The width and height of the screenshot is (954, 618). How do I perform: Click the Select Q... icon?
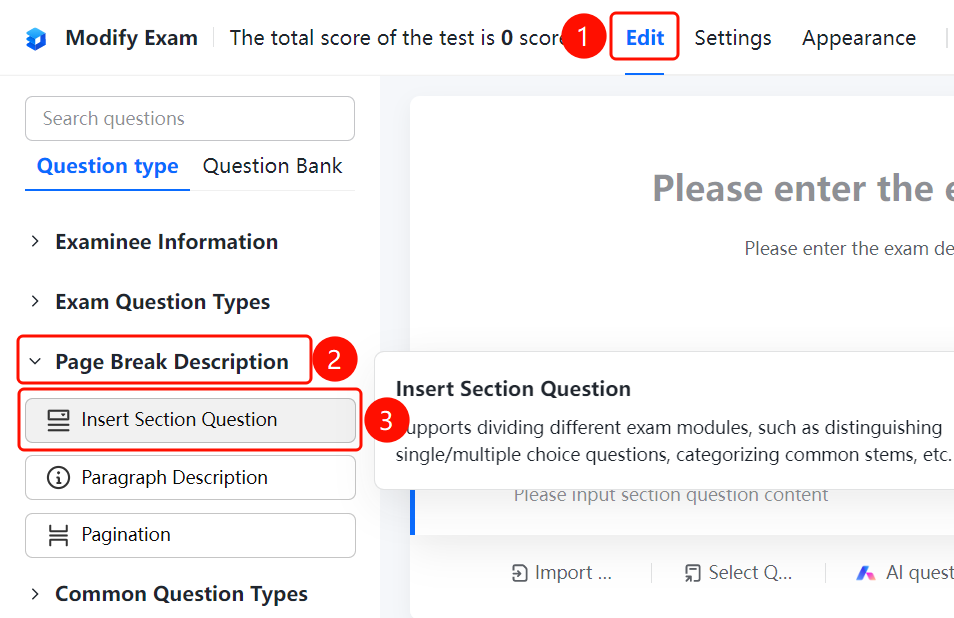coord(693,573)
